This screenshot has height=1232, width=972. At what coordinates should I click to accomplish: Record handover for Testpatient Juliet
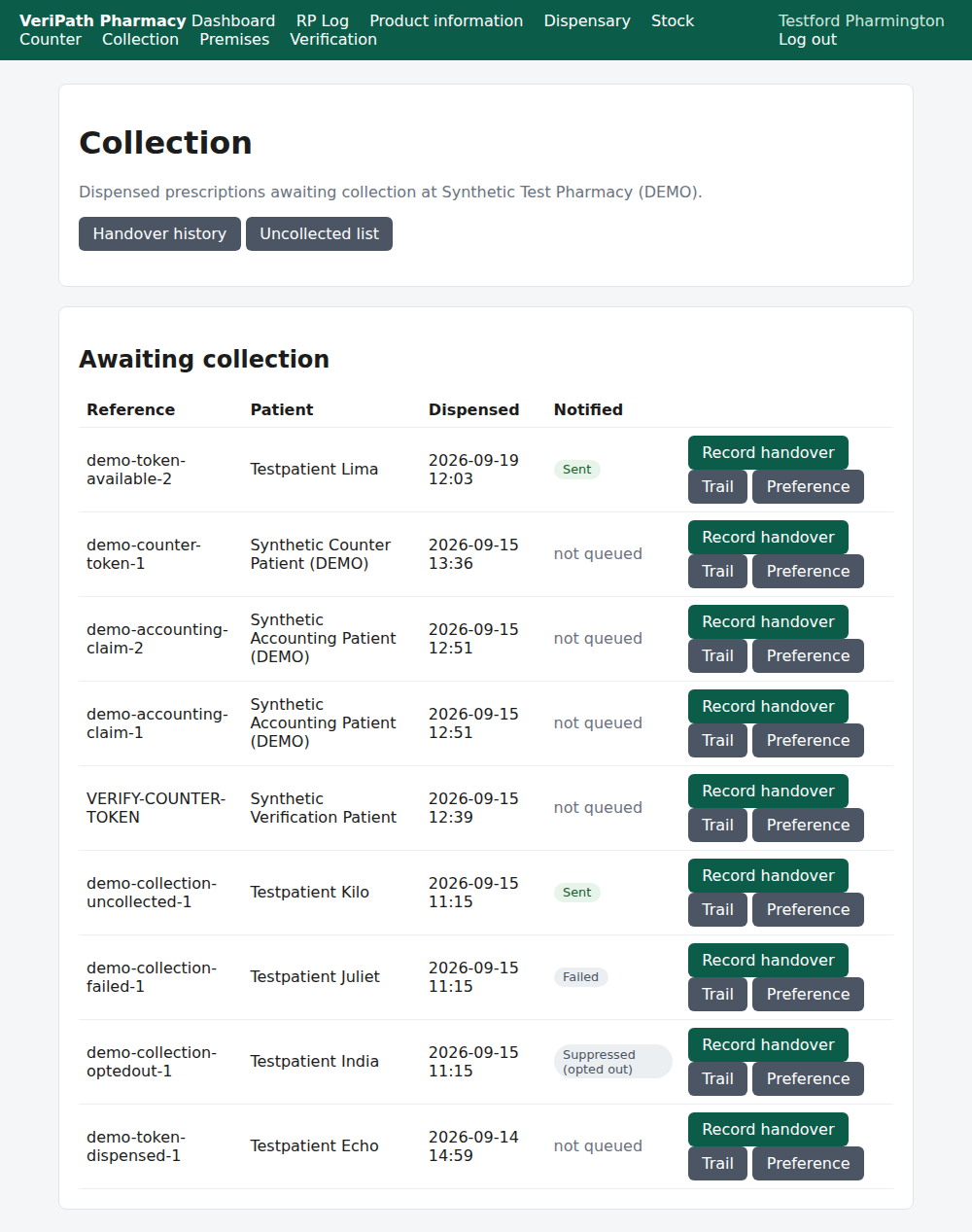coord(768,960)
